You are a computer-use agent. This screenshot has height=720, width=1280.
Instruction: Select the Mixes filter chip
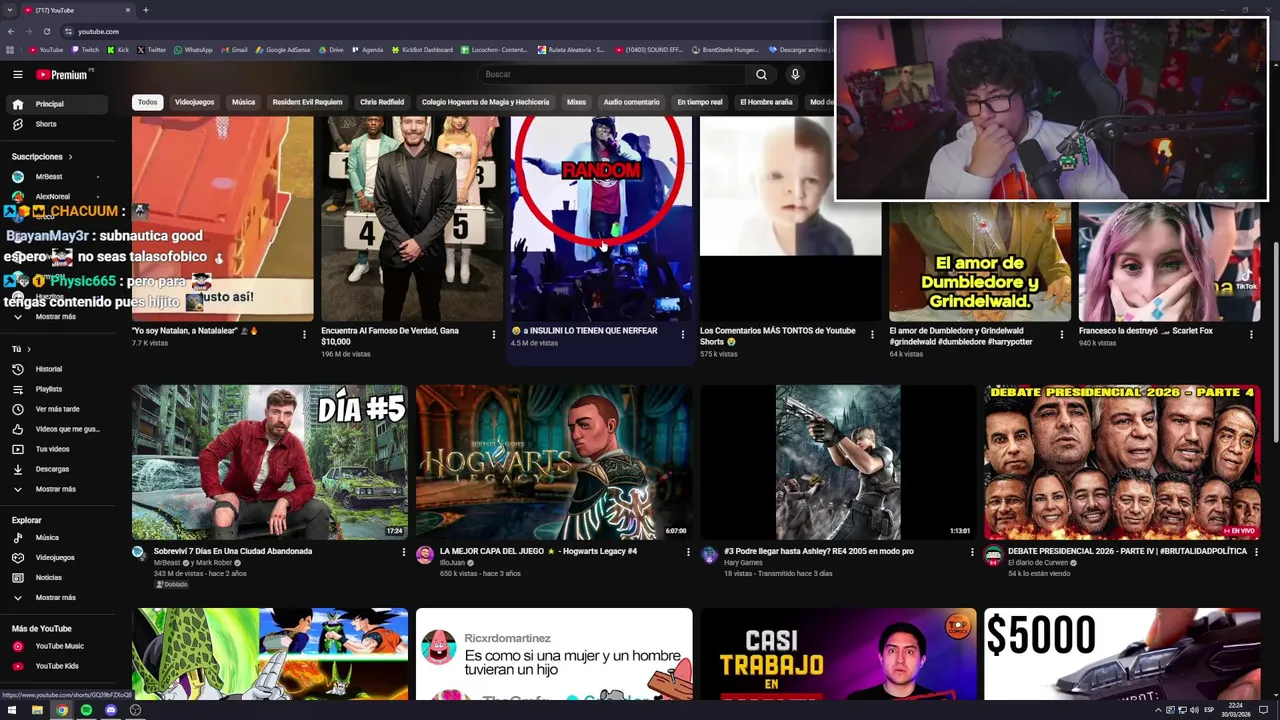click(x=576, y=102)
